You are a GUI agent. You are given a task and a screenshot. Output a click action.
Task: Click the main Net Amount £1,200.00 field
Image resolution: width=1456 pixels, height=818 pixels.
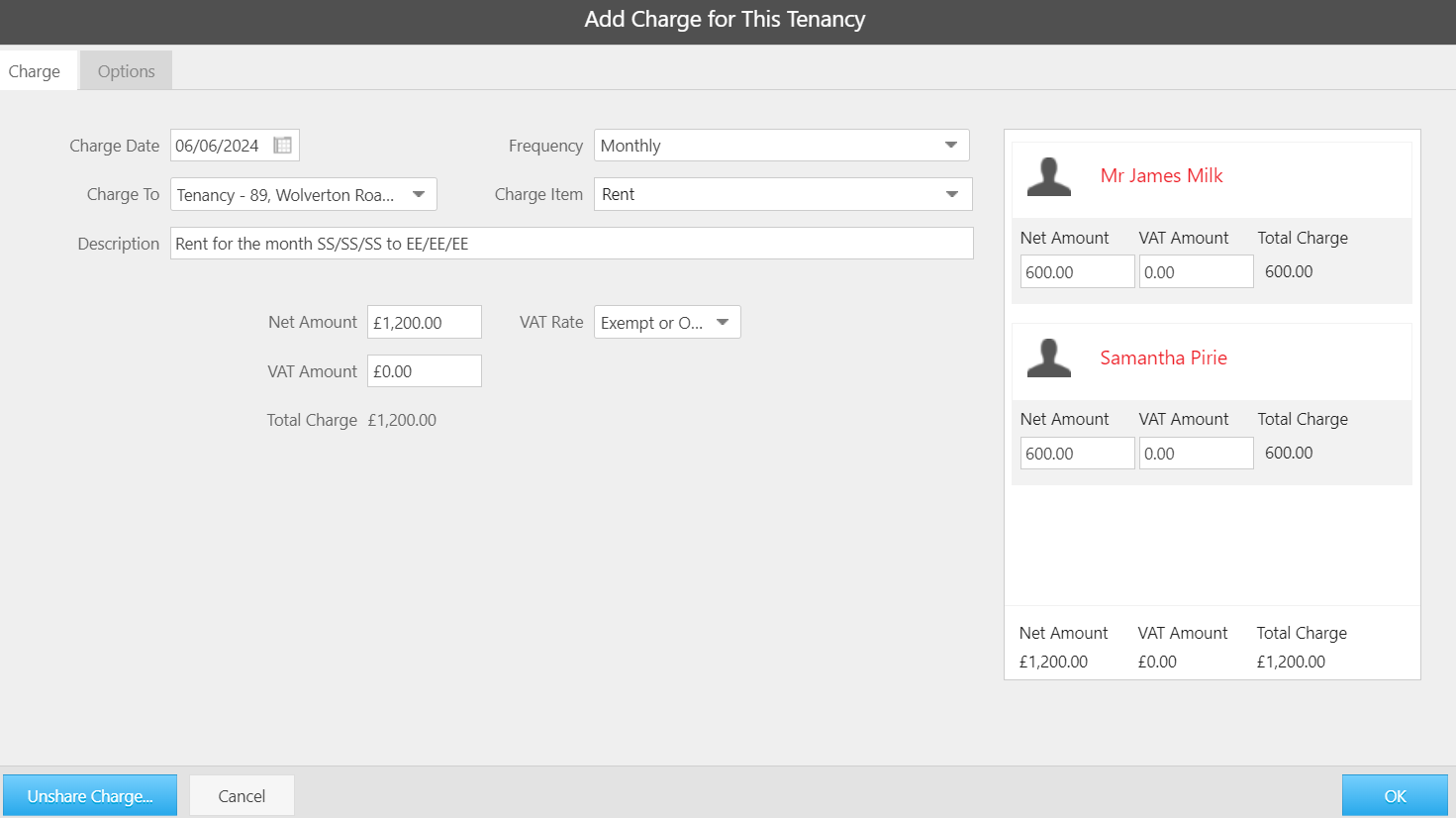click(425, 322)
